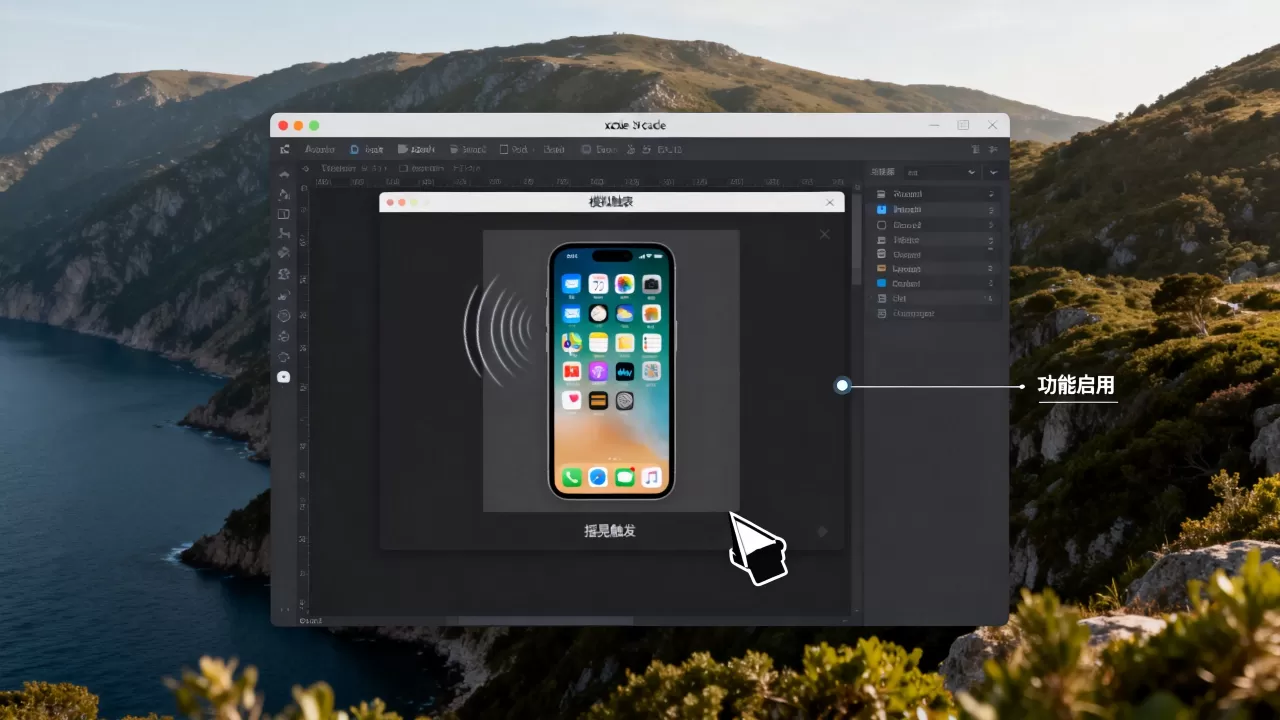Tap the Reminders app icon on the iPhone
Image resolution: width=1280 pixels, height=720 pixels.
(x=651, y=343)
